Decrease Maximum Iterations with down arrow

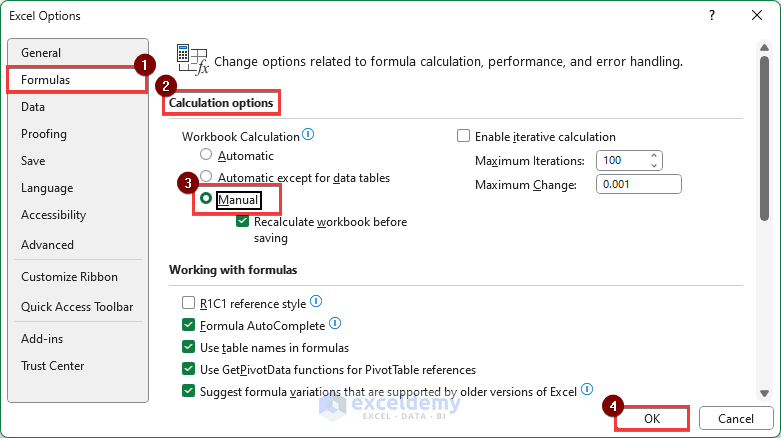(654, 165)
